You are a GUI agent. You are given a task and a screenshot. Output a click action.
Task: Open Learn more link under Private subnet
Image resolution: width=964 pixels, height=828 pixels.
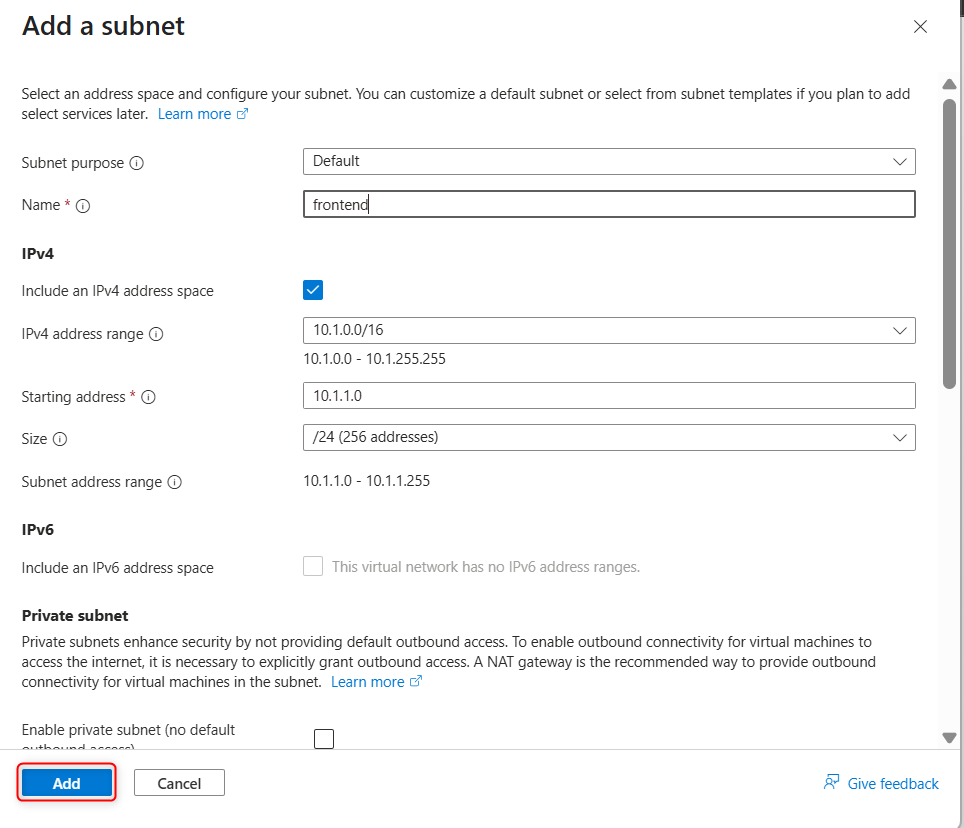click(376, 682)
